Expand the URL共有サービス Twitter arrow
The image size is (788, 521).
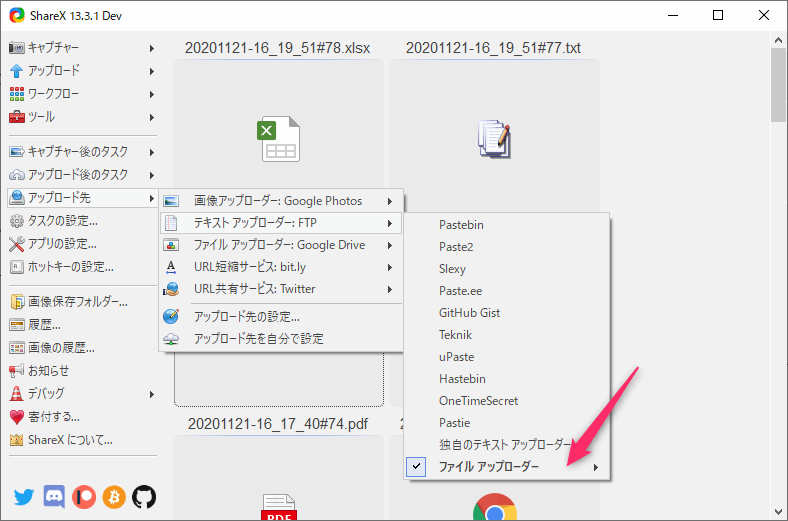[389, 289]
